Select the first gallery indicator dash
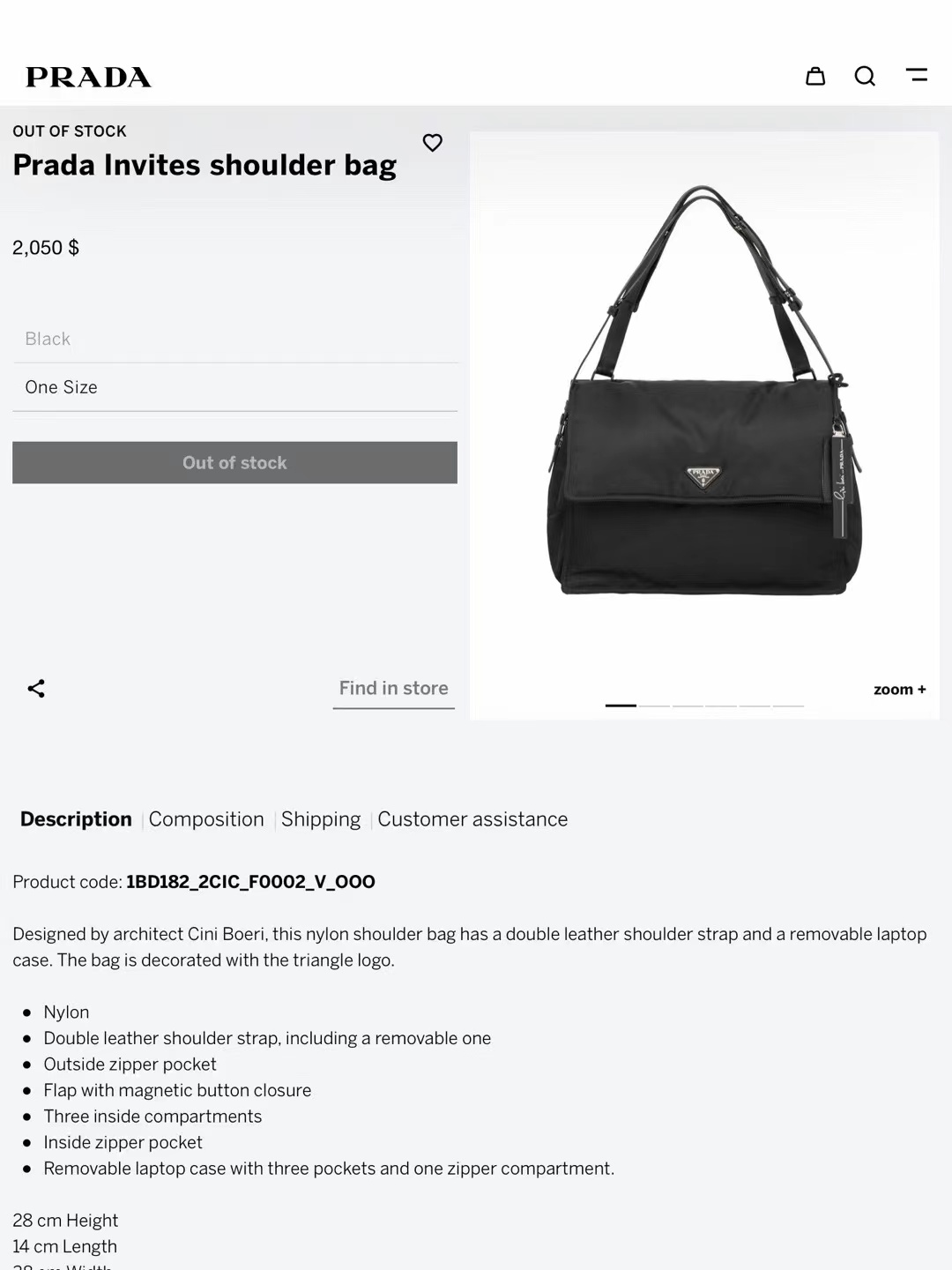 tap(621, 706)
